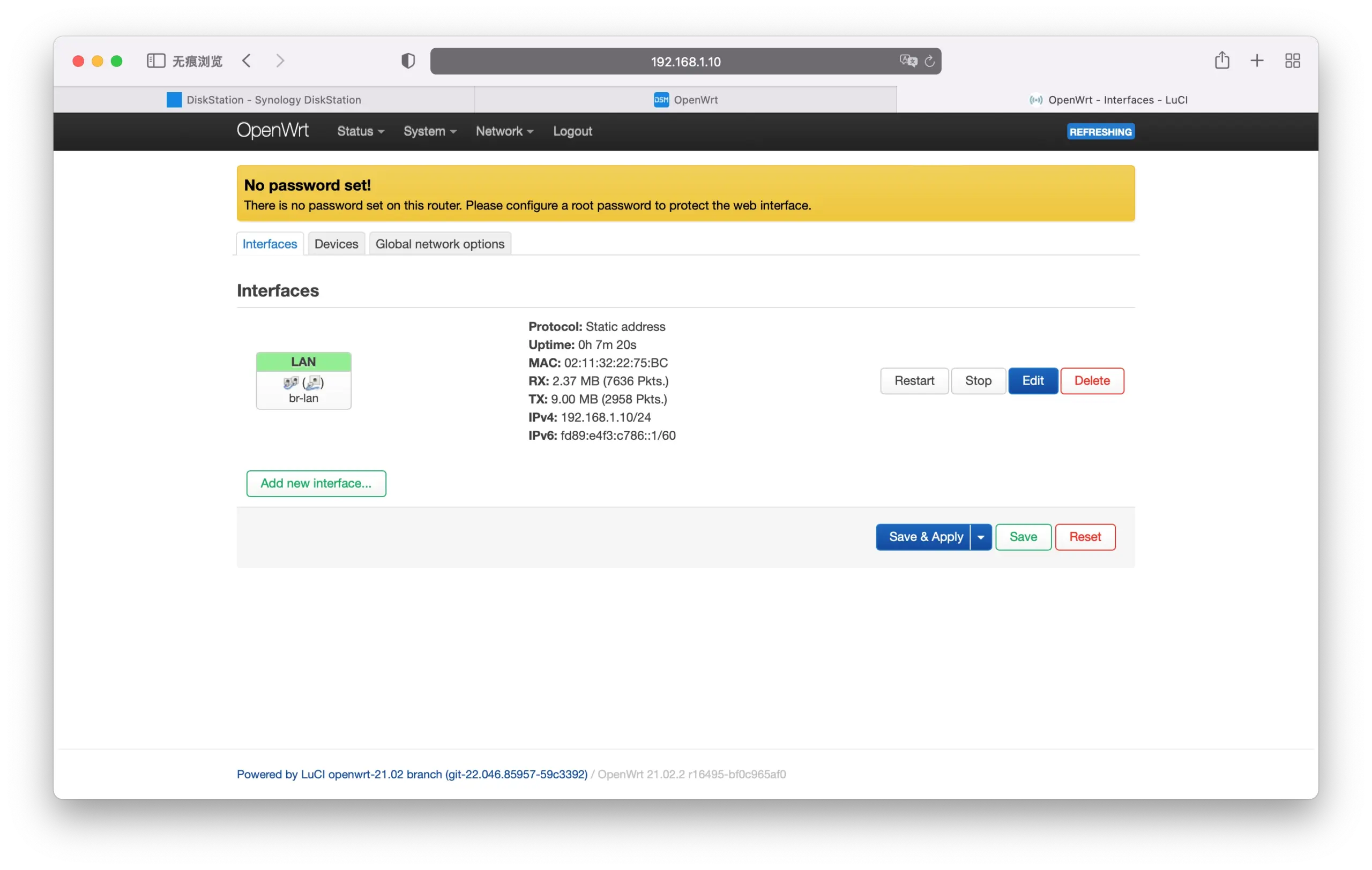This screenshot has height=870, width=1372.
Task: Click the green Save button
Action: [1023, 537]
